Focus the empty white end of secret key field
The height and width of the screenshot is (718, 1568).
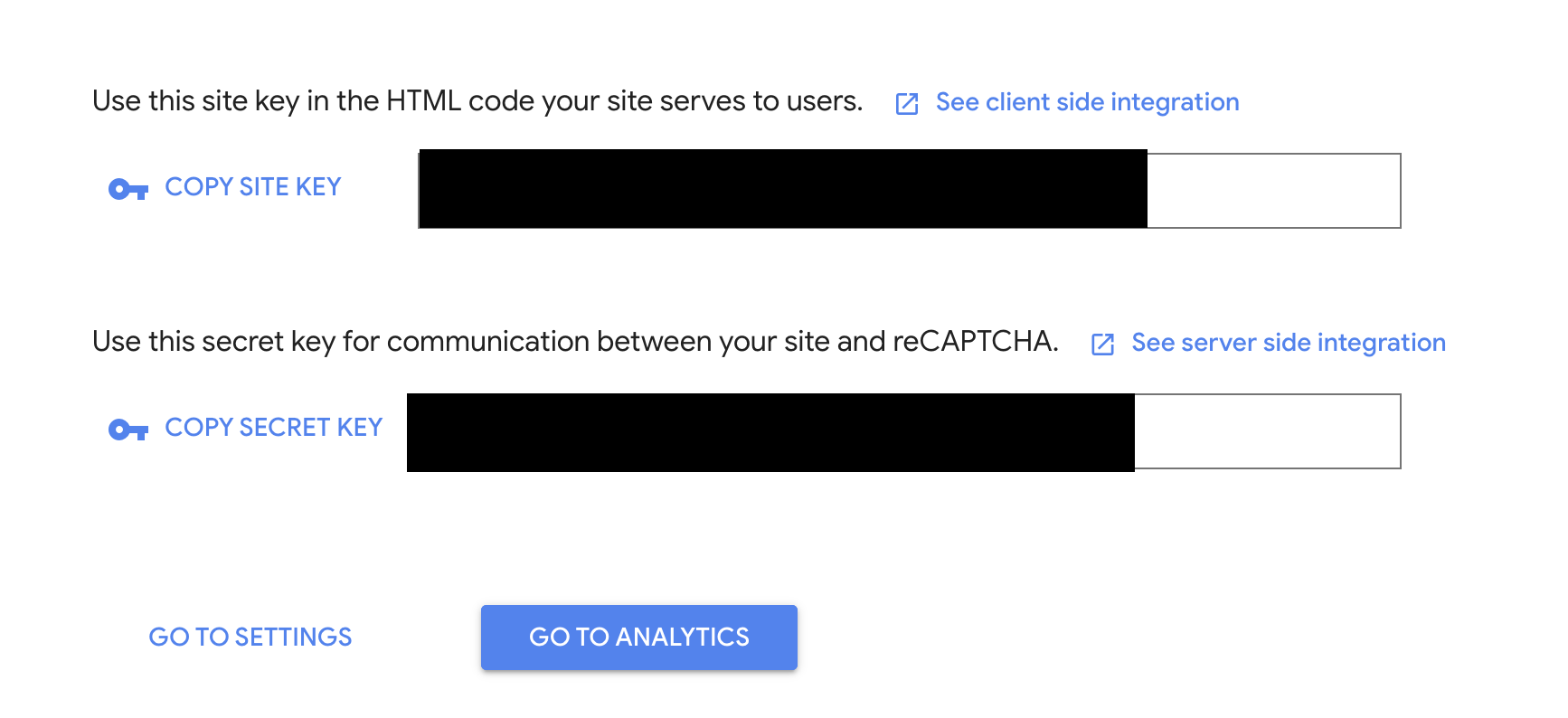[1267, 431]
